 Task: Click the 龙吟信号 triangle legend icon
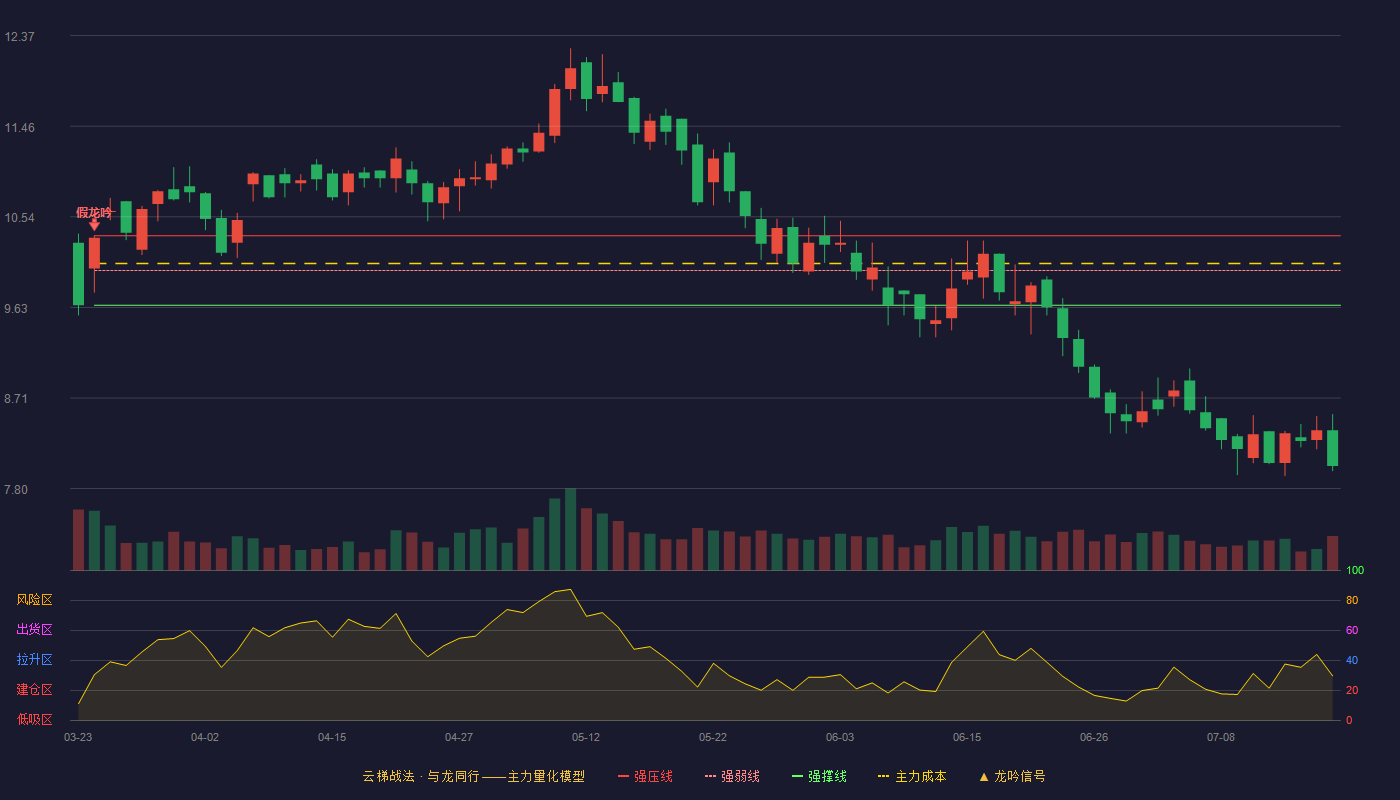pyautogui.click(x=983, y=777)
